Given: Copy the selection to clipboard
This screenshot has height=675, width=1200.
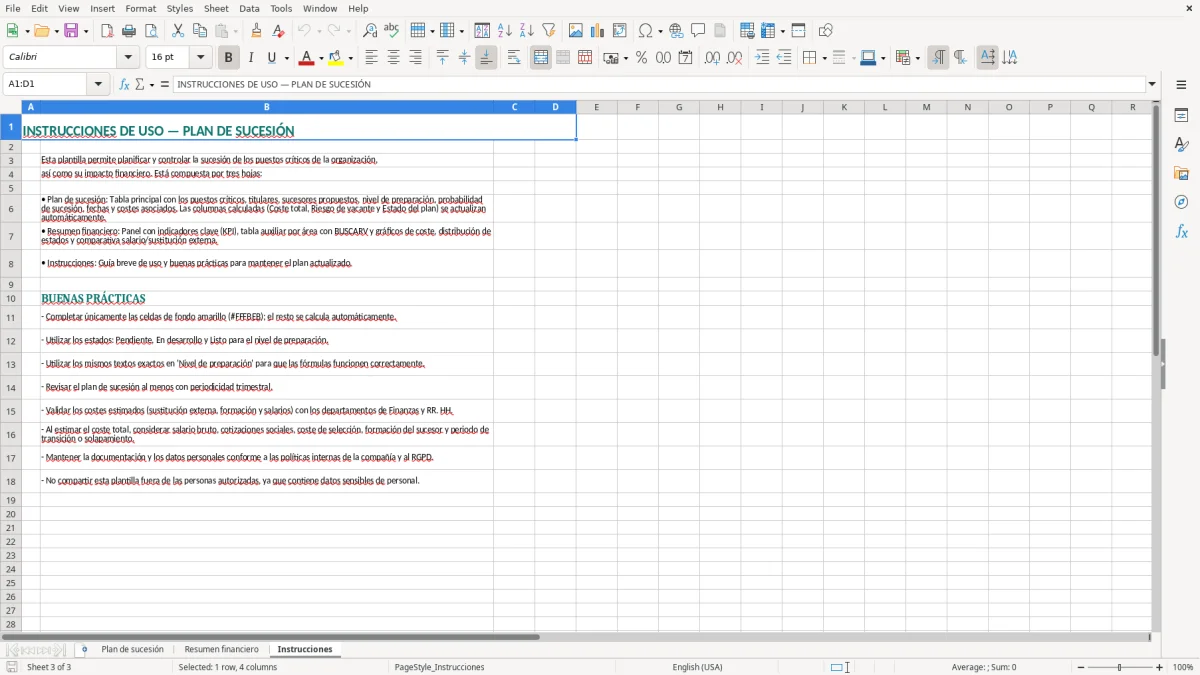Looking at the screenshot, I should pos(200,31).
